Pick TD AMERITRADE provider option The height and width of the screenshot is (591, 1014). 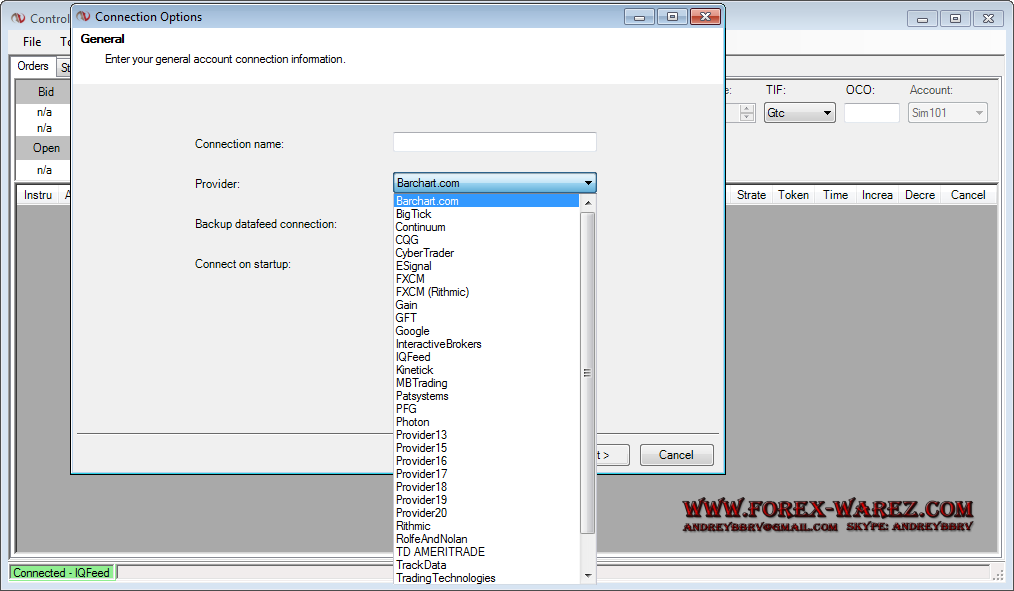[x=440, y=552]
